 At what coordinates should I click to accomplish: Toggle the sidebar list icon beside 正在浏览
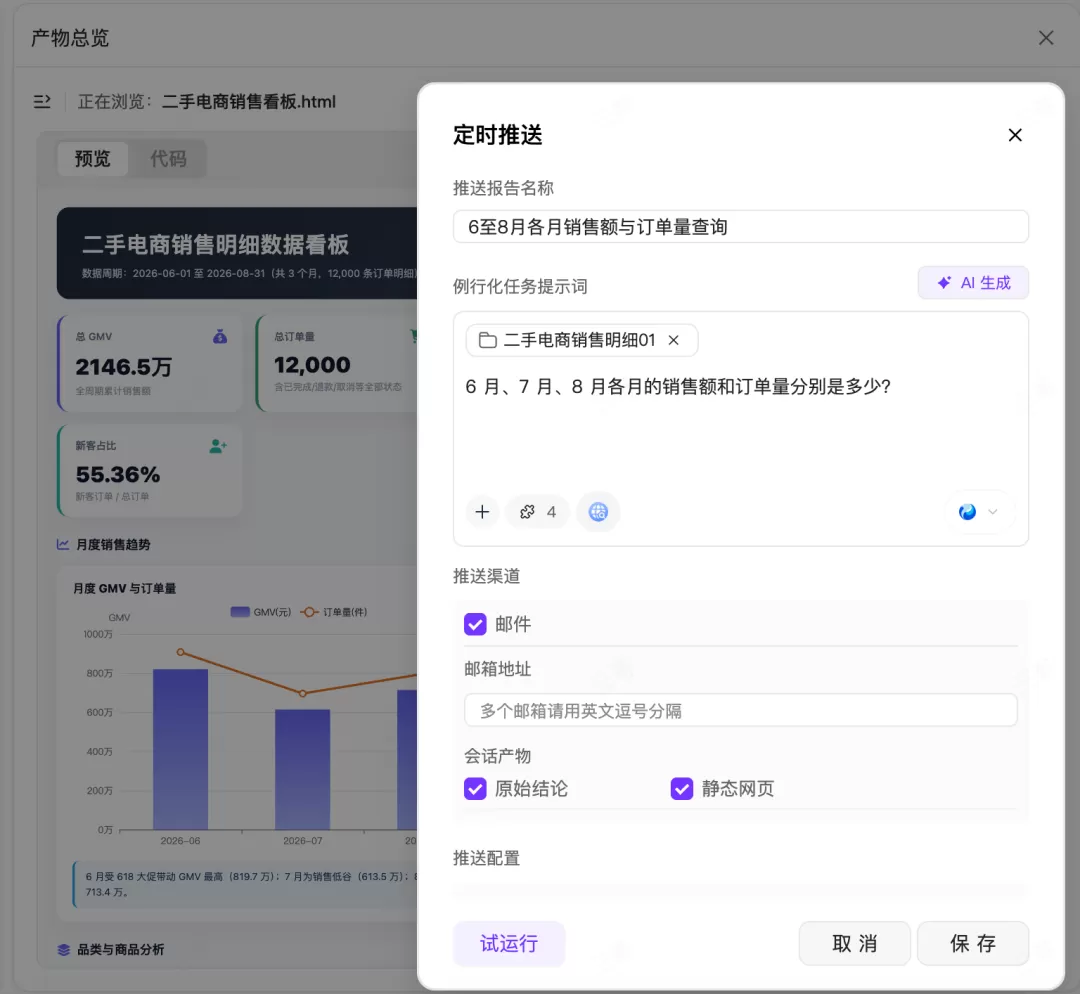pyautogui.click(x=42, y=102)
